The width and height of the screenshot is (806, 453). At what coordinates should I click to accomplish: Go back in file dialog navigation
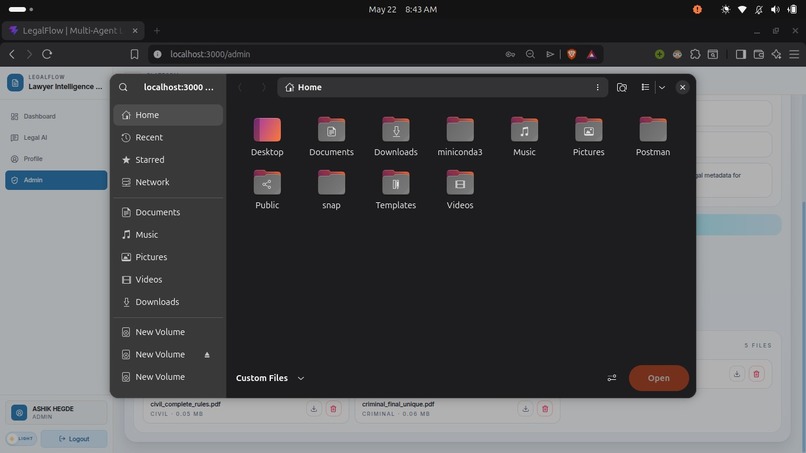pyautogui.click(x=240, y=87)
